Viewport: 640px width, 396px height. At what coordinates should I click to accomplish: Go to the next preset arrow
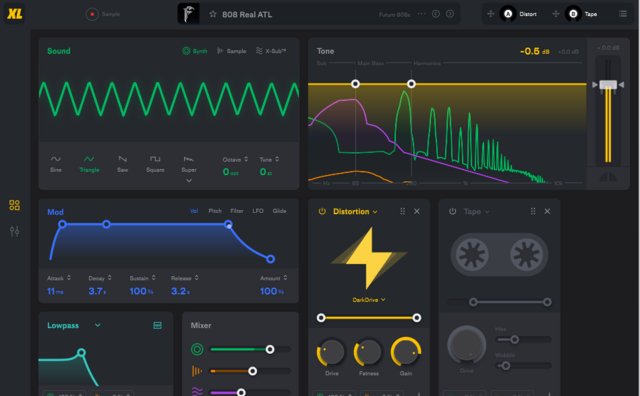click(450, 14)
